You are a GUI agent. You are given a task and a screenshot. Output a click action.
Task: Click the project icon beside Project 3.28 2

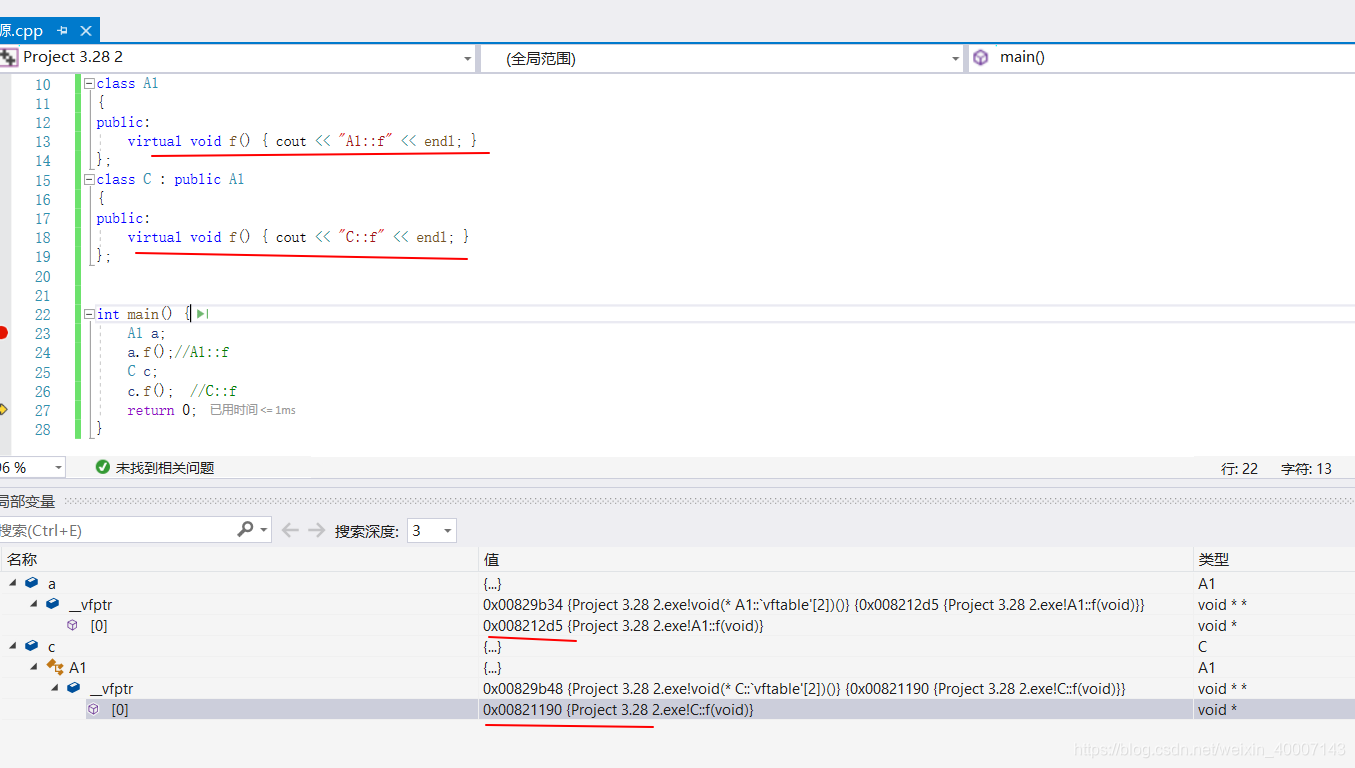(x=8, y=57)
